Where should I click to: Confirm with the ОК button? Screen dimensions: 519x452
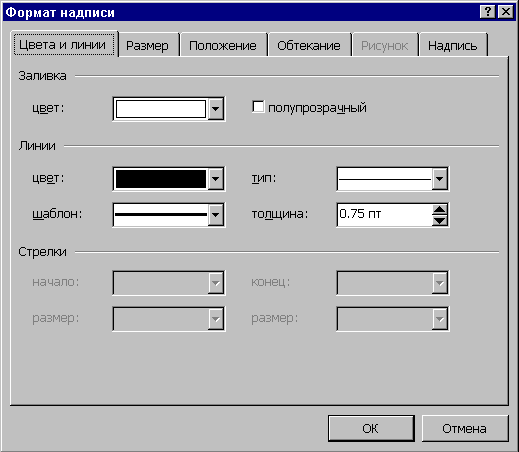pos(371,428)
